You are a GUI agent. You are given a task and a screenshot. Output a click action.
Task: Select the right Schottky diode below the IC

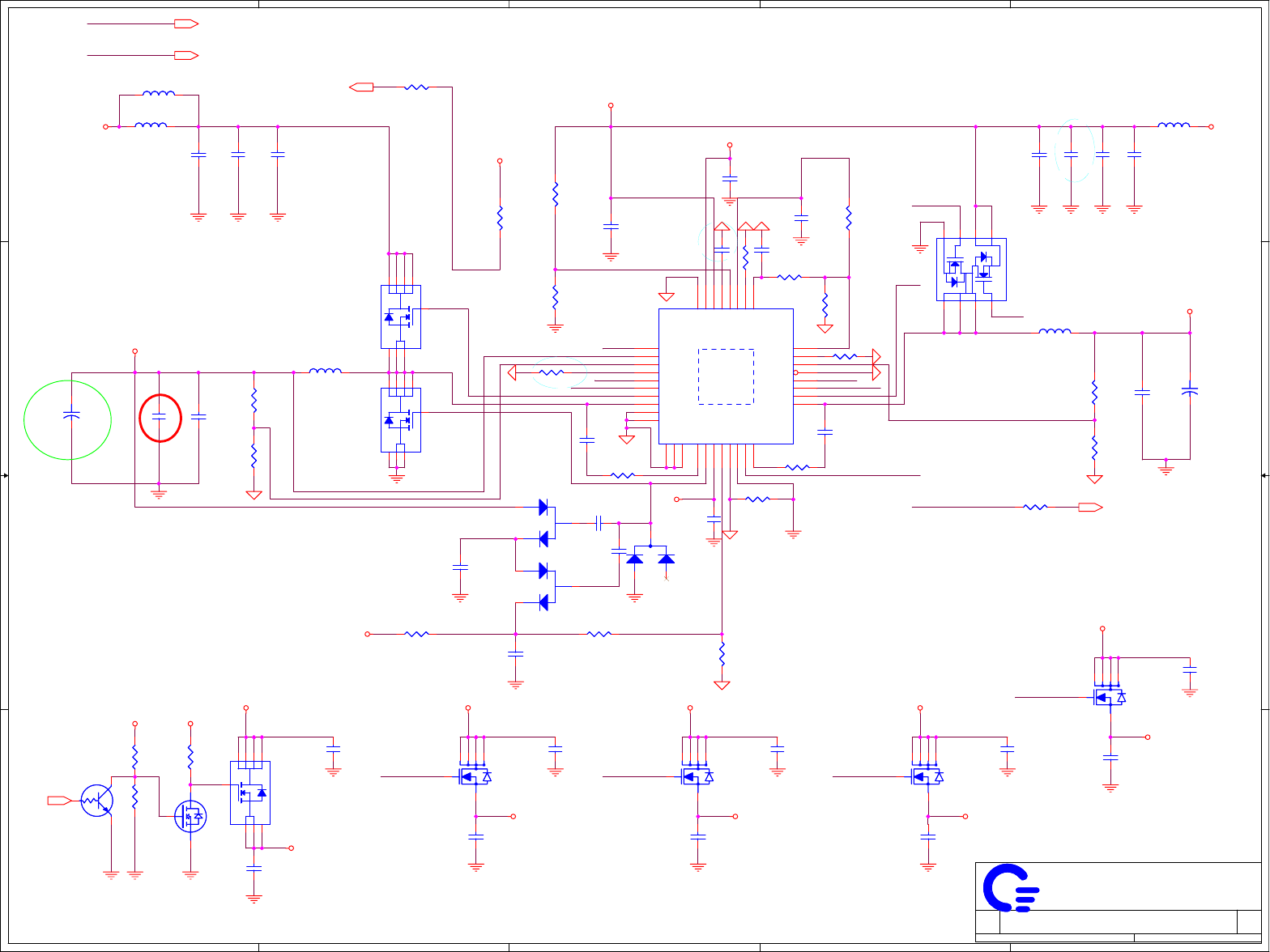tap(666, 559)
